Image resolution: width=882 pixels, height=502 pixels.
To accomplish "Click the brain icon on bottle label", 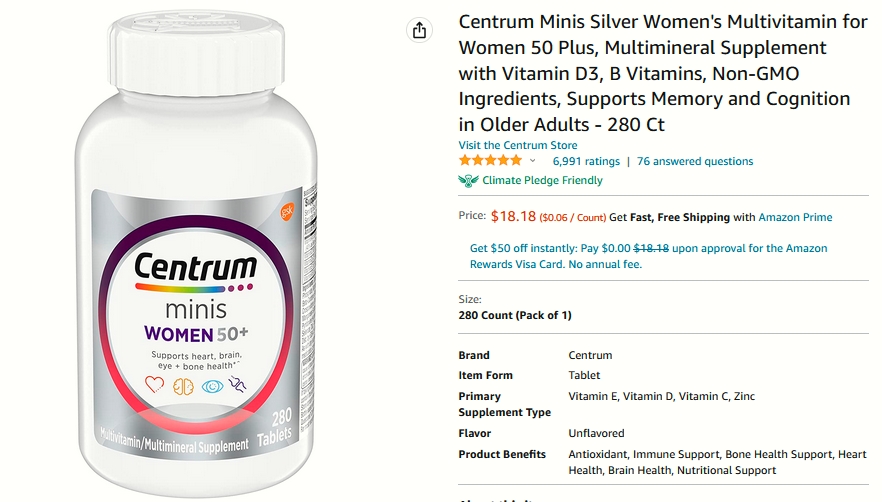I will (183, 386).
